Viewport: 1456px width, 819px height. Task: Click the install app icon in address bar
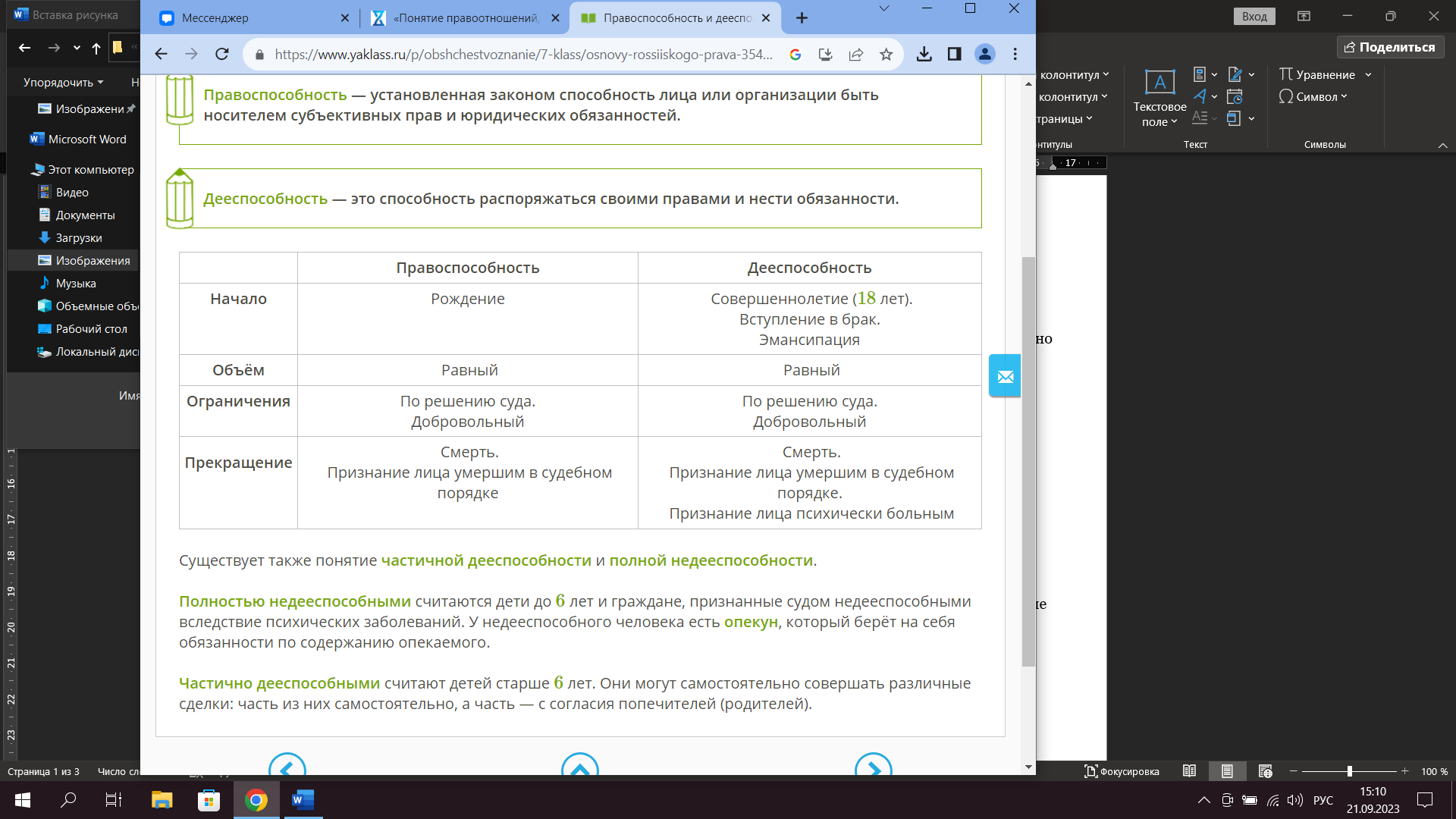(826, 54)
